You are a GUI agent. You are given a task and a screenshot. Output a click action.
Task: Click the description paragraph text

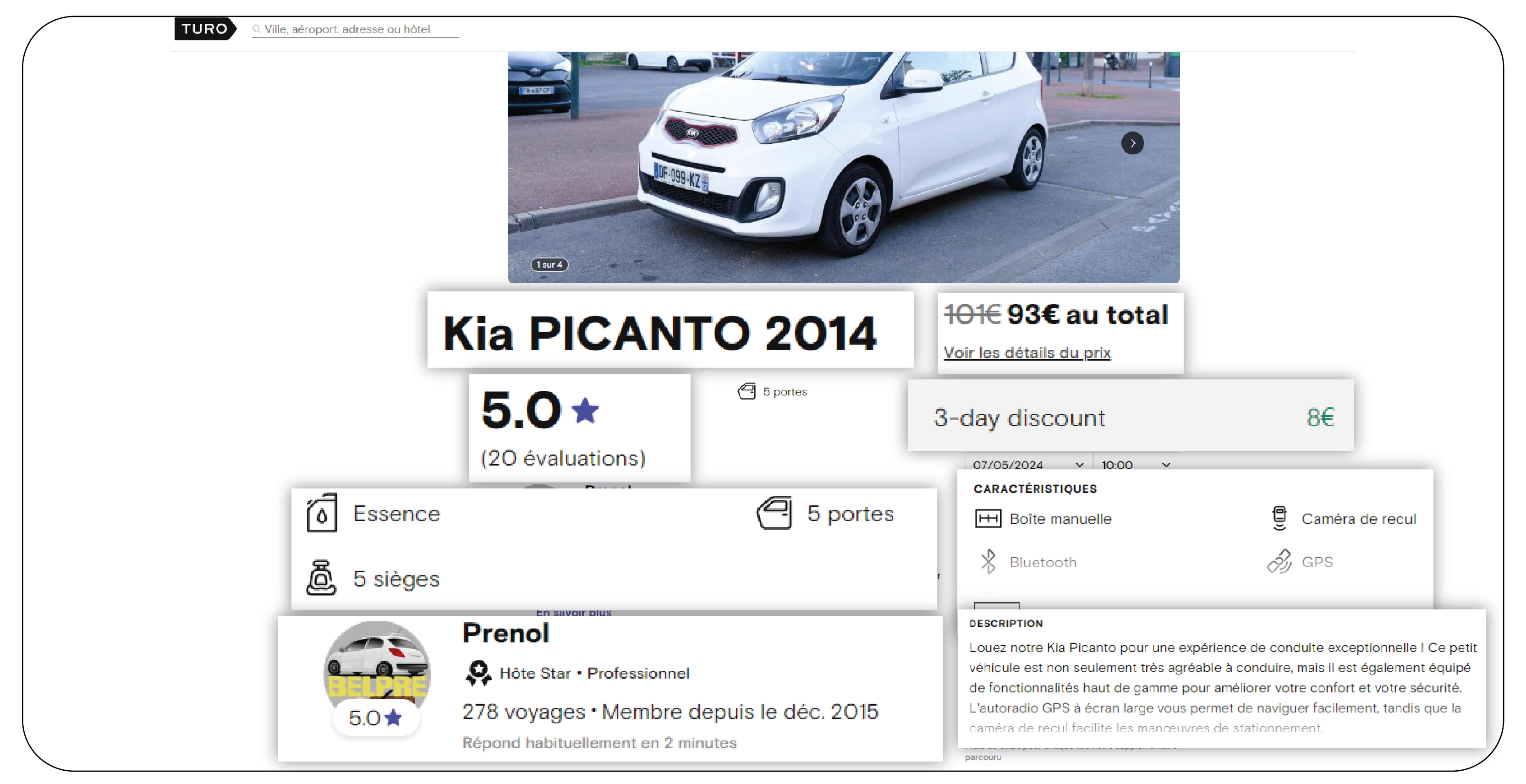tap(1223, 687)
